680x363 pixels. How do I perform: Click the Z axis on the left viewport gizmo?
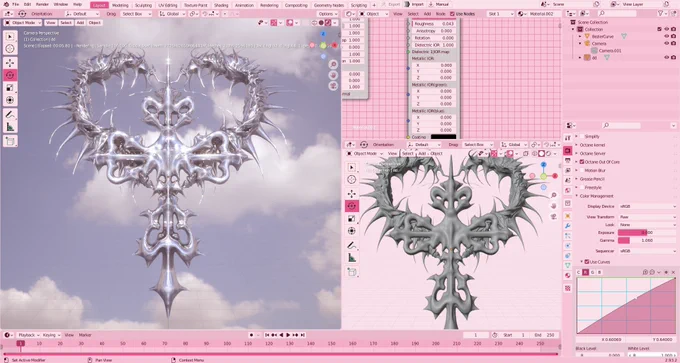323,34
